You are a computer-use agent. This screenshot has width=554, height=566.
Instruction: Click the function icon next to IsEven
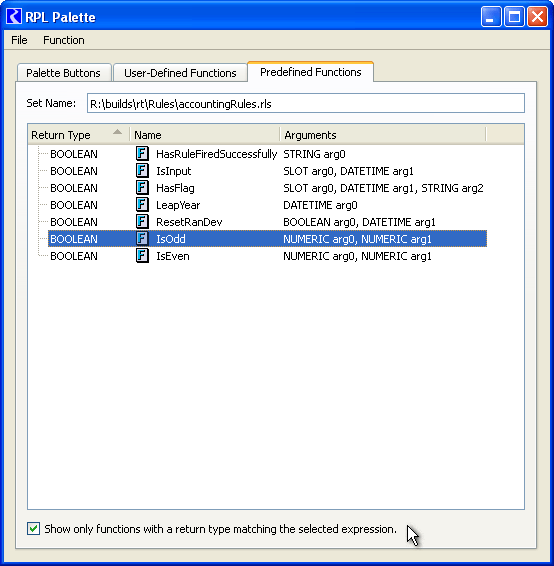point(142,256)
